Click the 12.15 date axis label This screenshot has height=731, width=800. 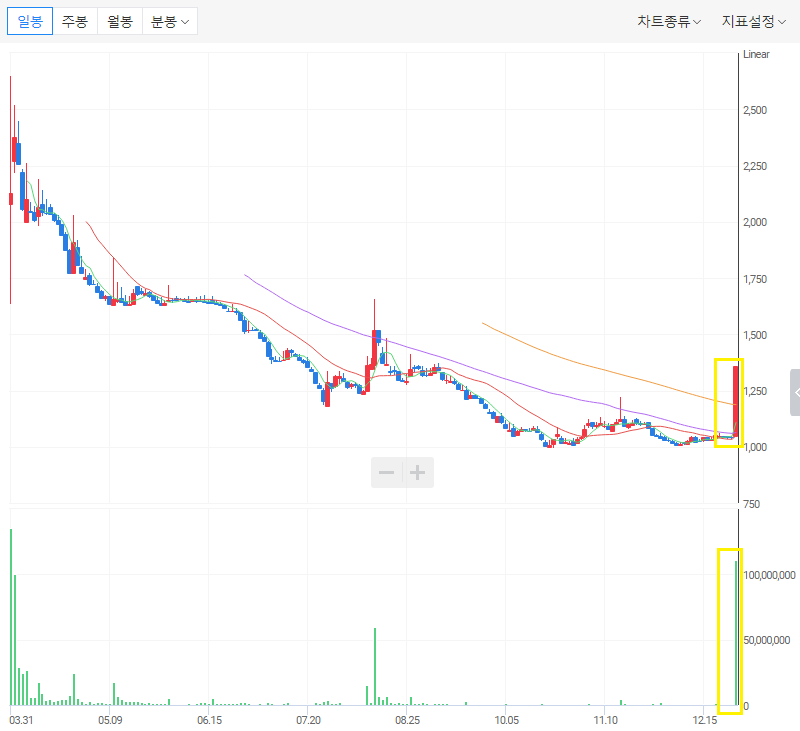point(705,720)
